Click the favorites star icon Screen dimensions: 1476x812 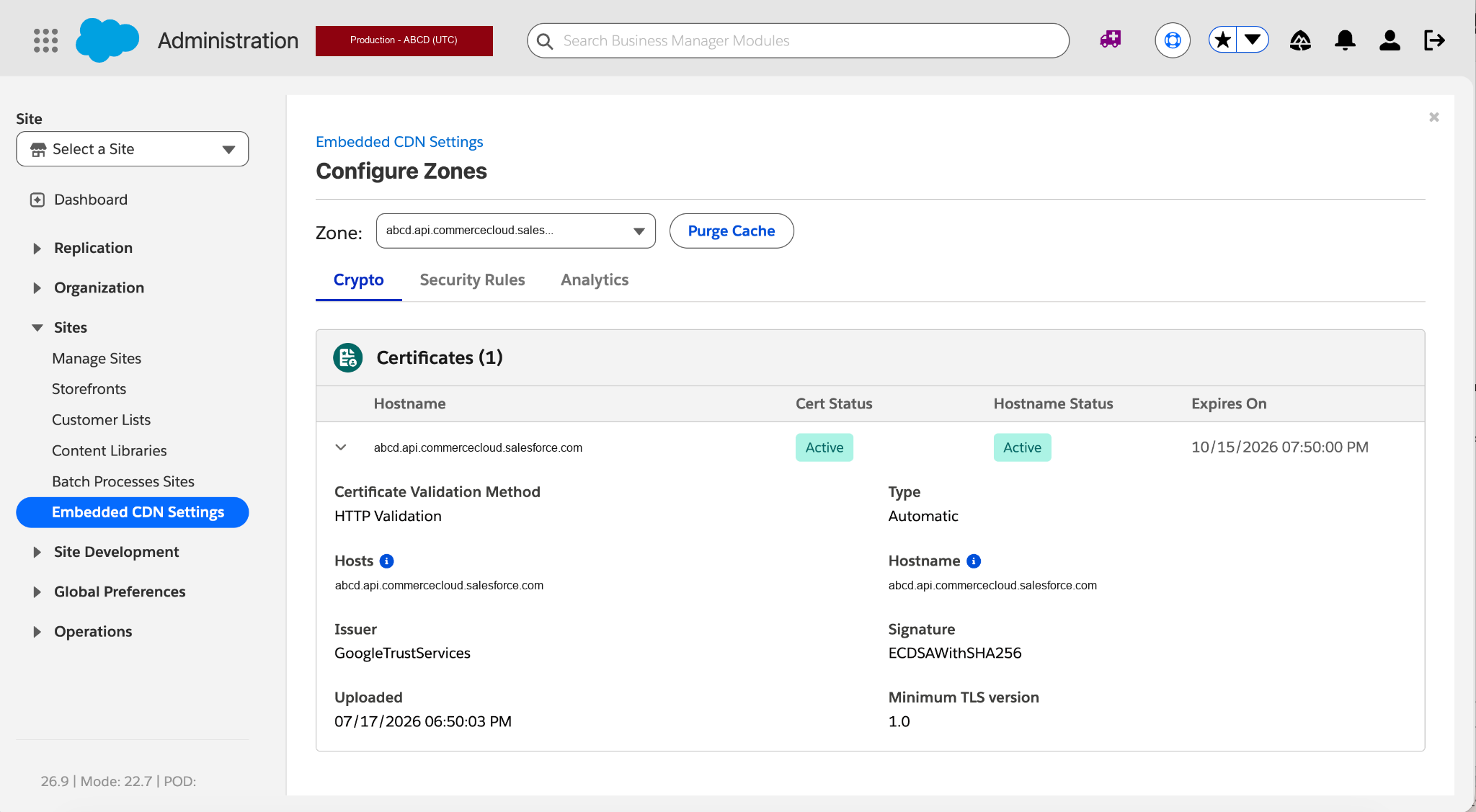point(1223,40)
